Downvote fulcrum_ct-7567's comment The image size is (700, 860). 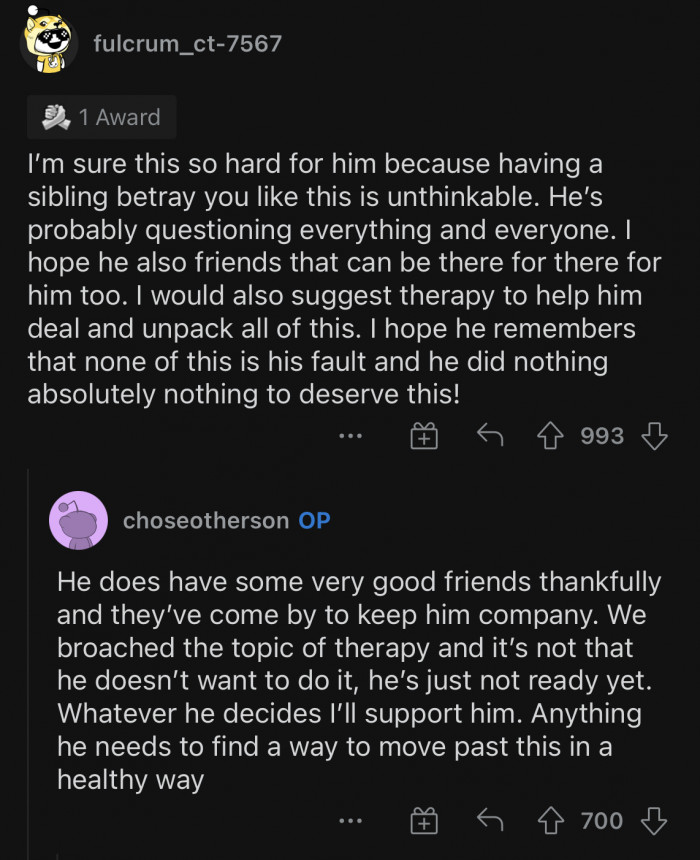pos(653,436)
